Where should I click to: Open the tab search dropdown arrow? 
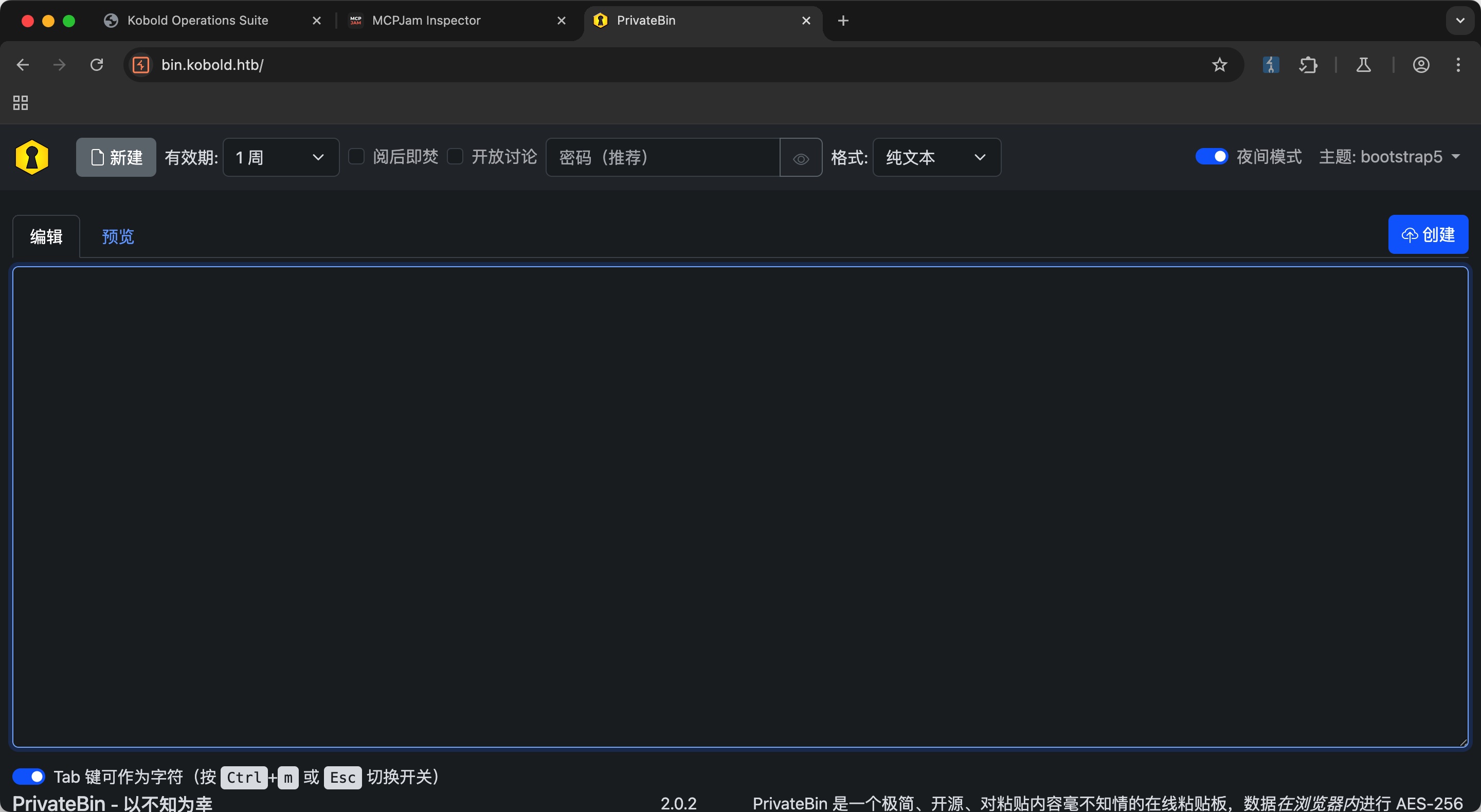(x=1460, y=21)
